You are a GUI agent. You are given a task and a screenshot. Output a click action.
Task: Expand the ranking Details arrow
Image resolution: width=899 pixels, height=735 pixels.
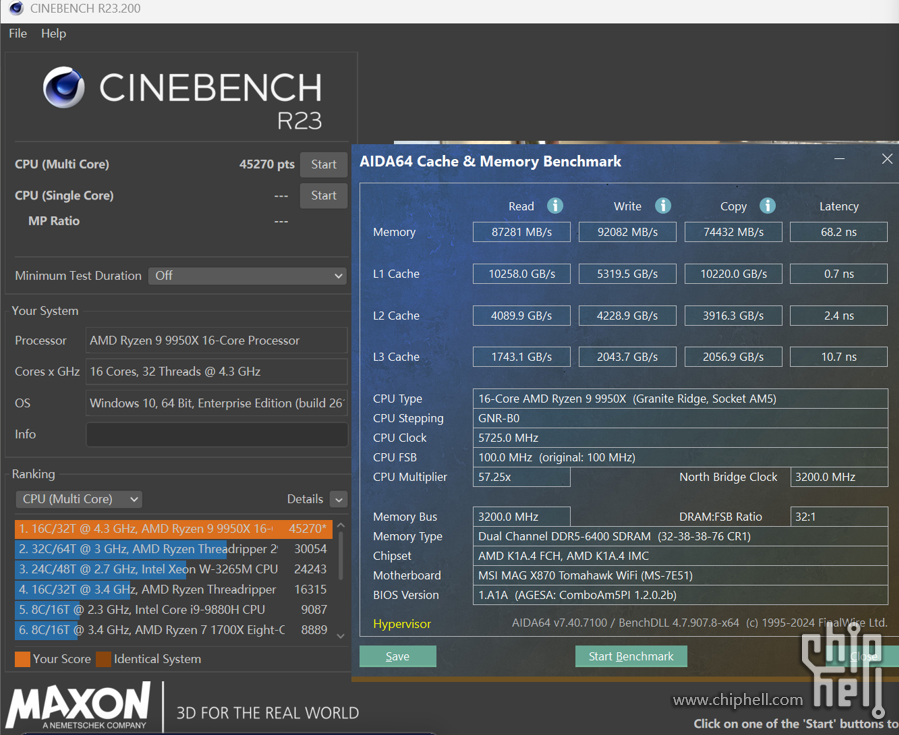click(x=339, y=499)
